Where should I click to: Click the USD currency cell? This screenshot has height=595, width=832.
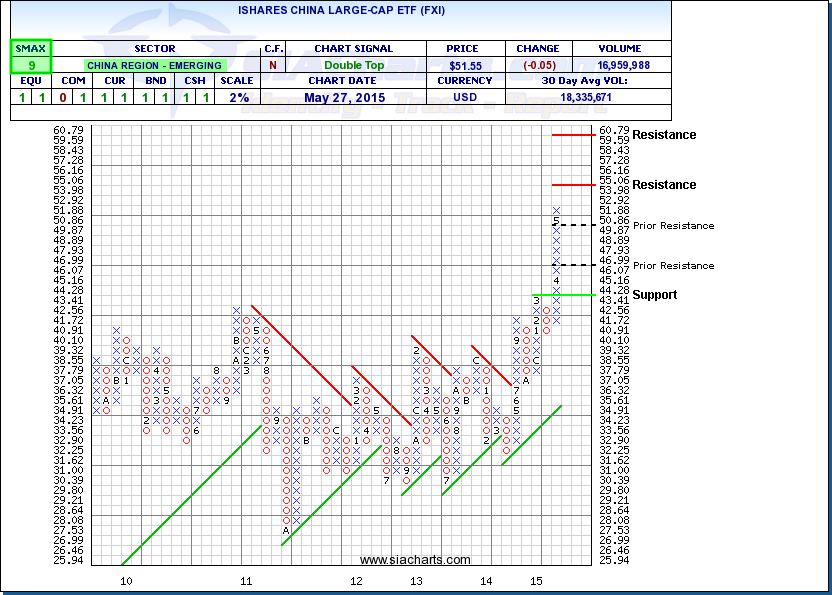[467, 97]
